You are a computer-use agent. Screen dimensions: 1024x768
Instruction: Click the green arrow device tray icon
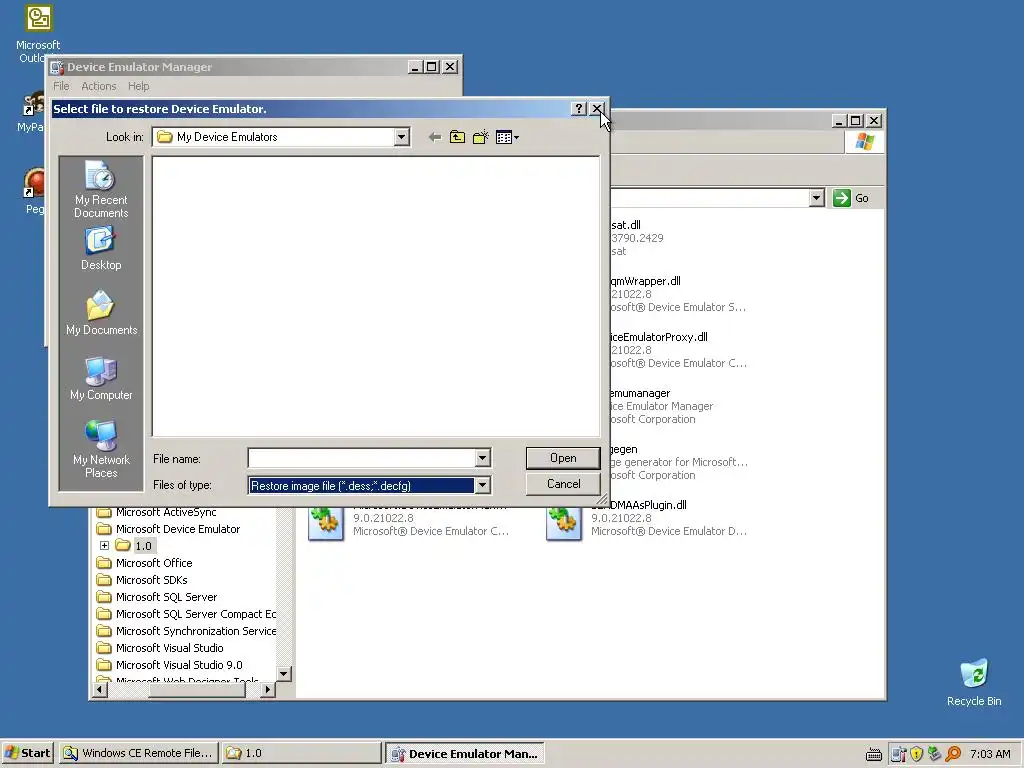[x=935, y=754]
